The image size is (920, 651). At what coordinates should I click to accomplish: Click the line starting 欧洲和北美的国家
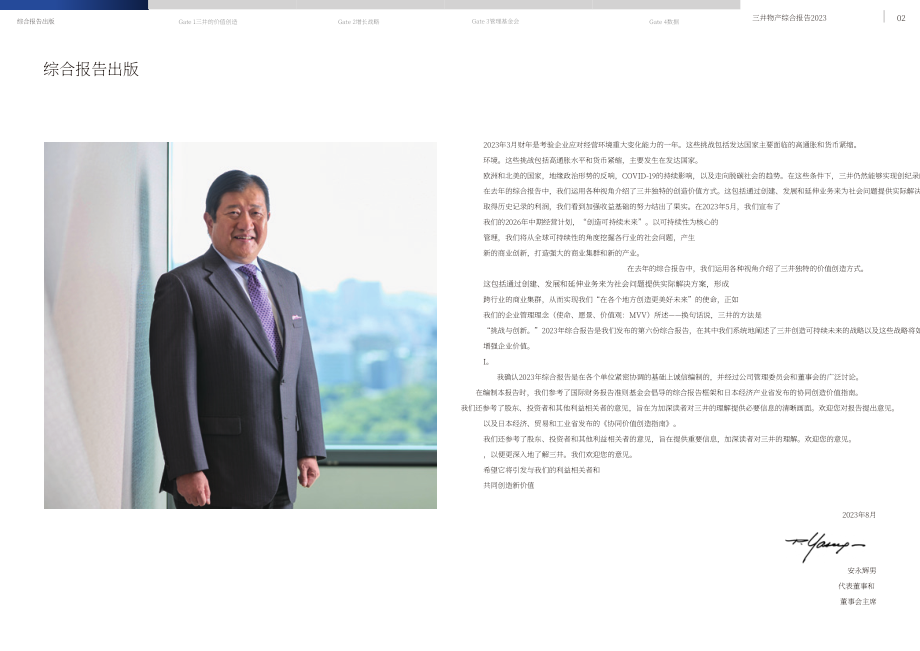(x=701, y=175)
